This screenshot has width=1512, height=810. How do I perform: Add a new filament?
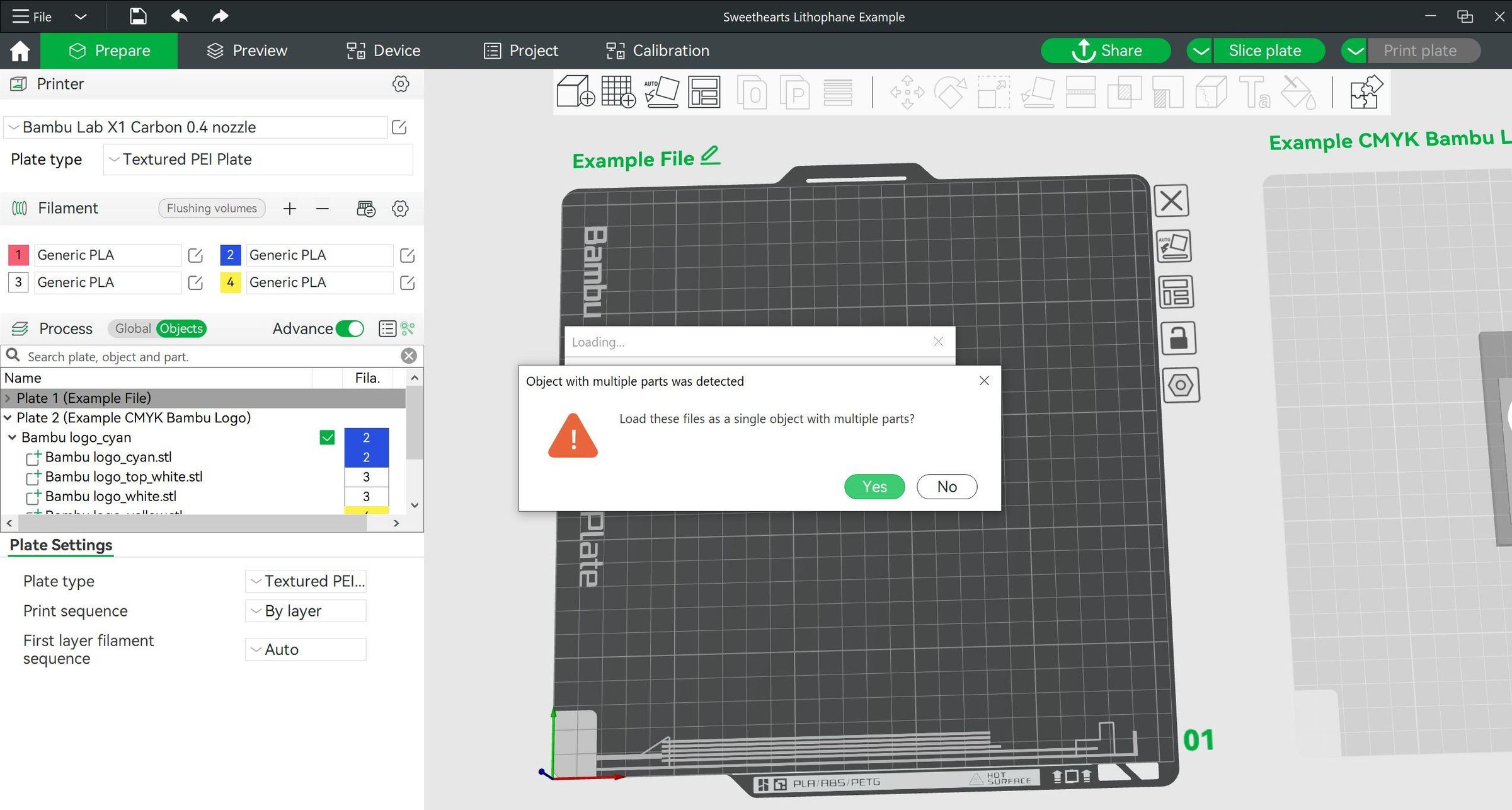290,209
